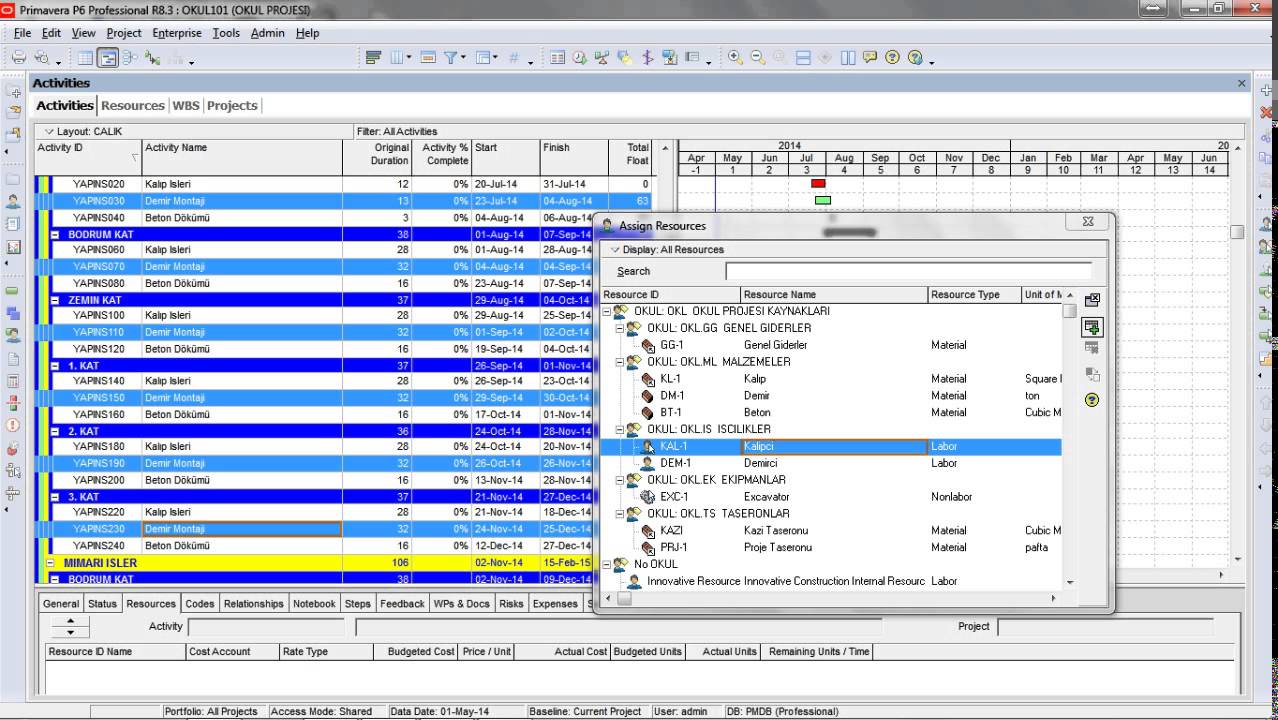This screenshot has width=1278, height=720.
Task: Open the Bars settings icon
Action: point(374,58)
